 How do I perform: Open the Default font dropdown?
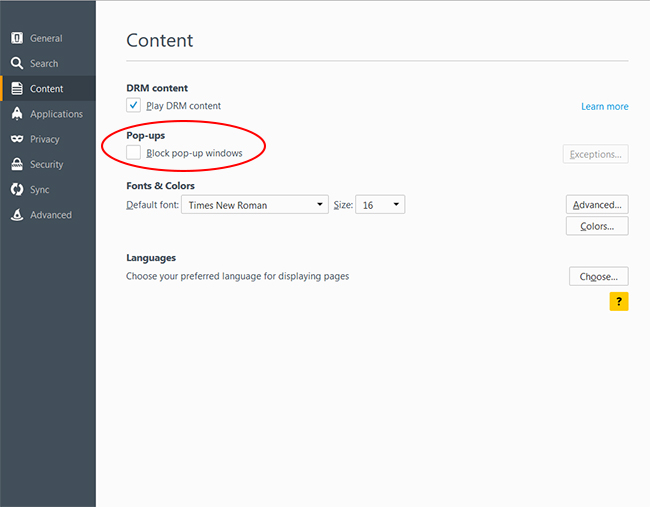pos(255,204)
